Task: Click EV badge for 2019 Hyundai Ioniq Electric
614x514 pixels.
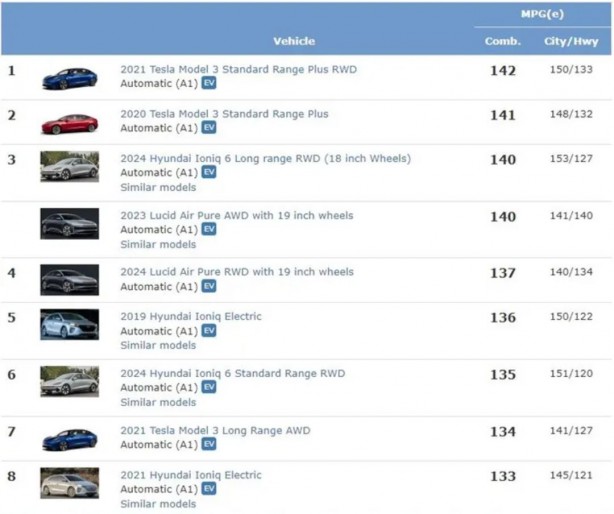Action: (209, 331)
